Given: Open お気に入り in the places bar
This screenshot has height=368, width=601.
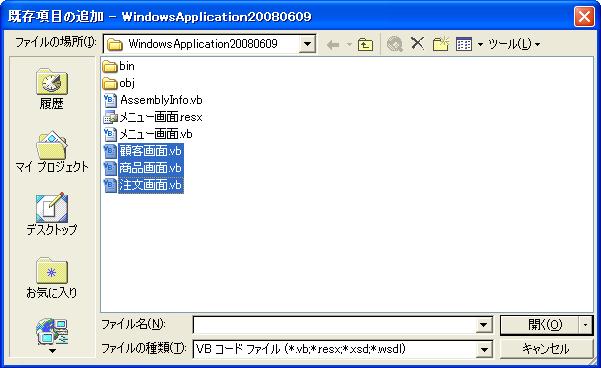Looking at the screenshot, I should 52,278.
